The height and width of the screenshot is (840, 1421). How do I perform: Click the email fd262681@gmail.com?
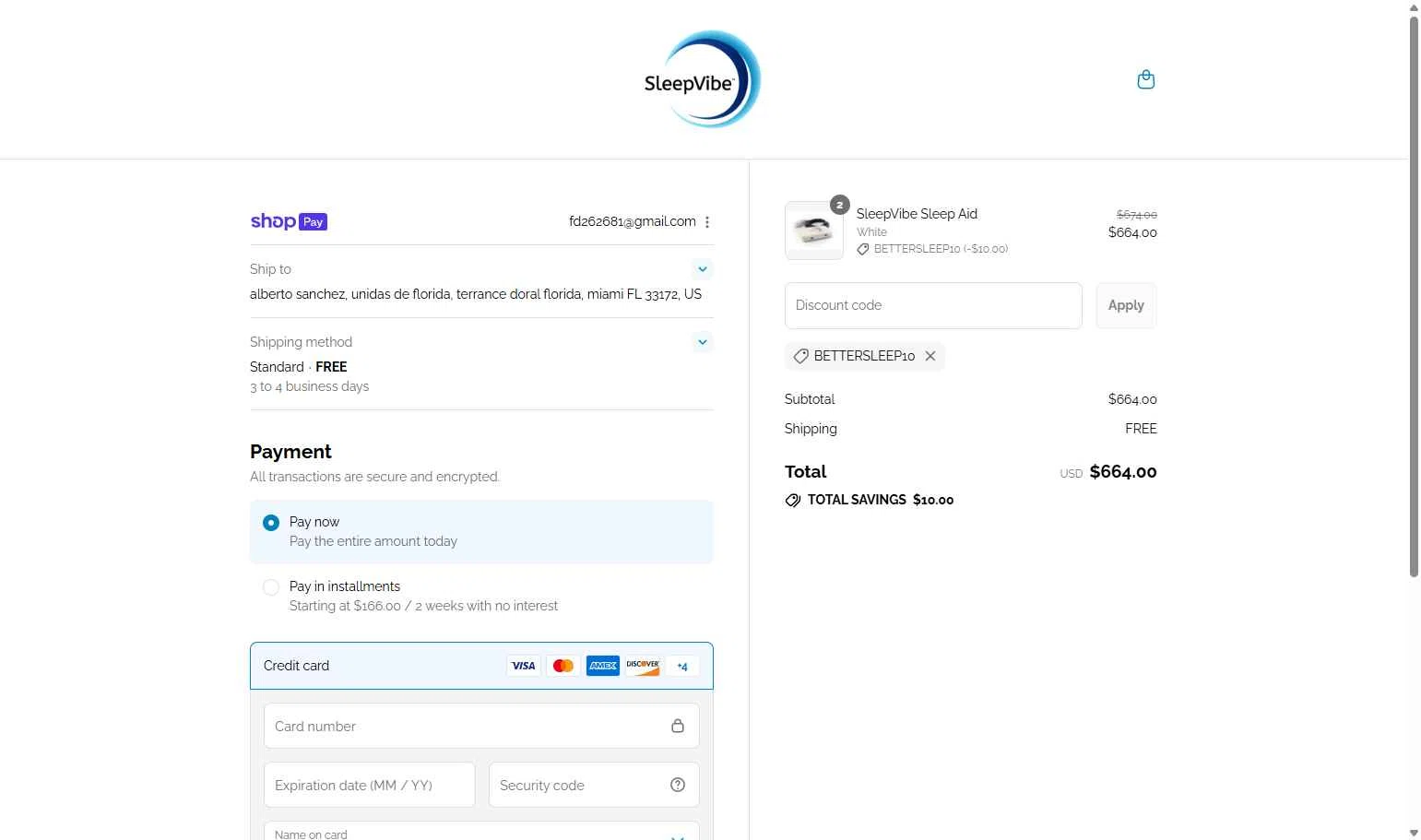coord(633,221)
